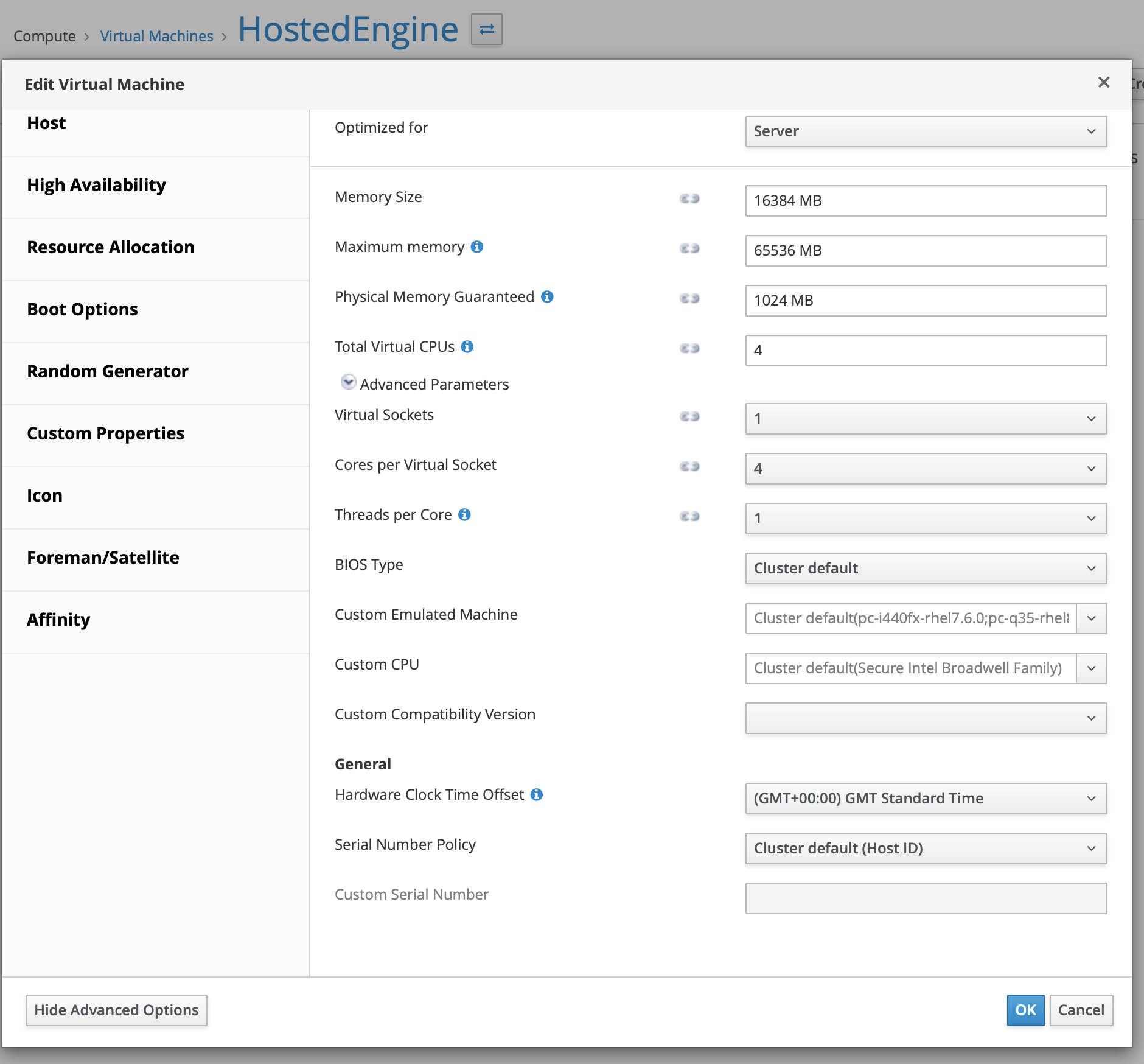Viewport: 1144px width, 1064px height.
Task: Click the chain link icon for Memory Size
Action: [x=689, y=198]
